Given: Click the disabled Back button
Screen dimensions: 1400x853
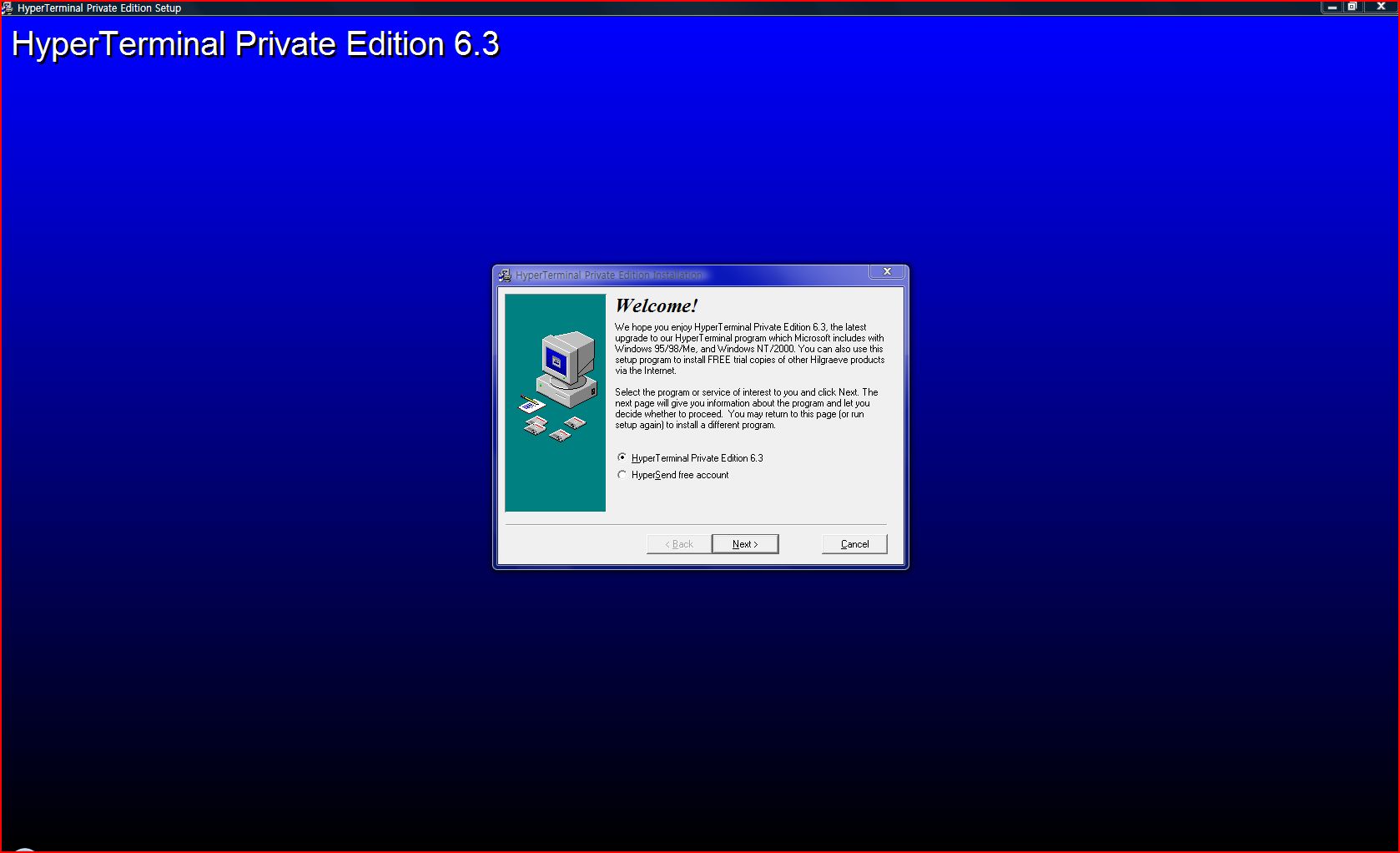Looking at the screenshot, I should [x=679, y=544].
